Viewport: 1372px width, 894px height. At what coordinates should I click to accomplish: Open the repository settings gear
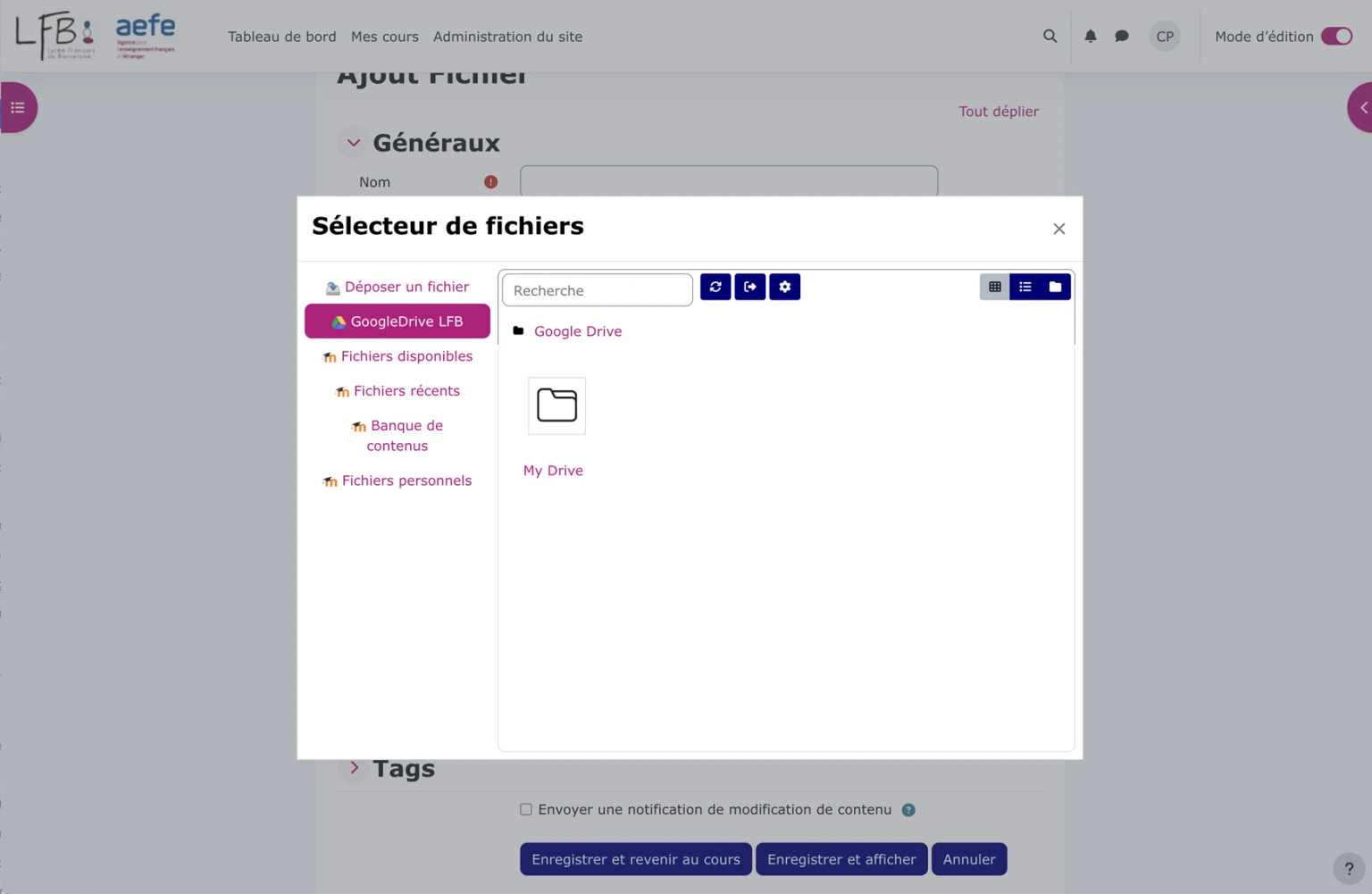point(784,287)
